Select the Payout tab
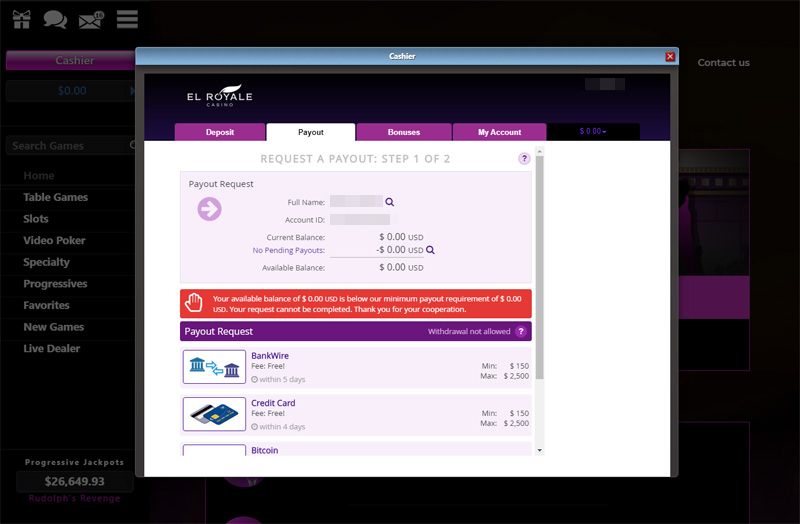 click(311, 132)
